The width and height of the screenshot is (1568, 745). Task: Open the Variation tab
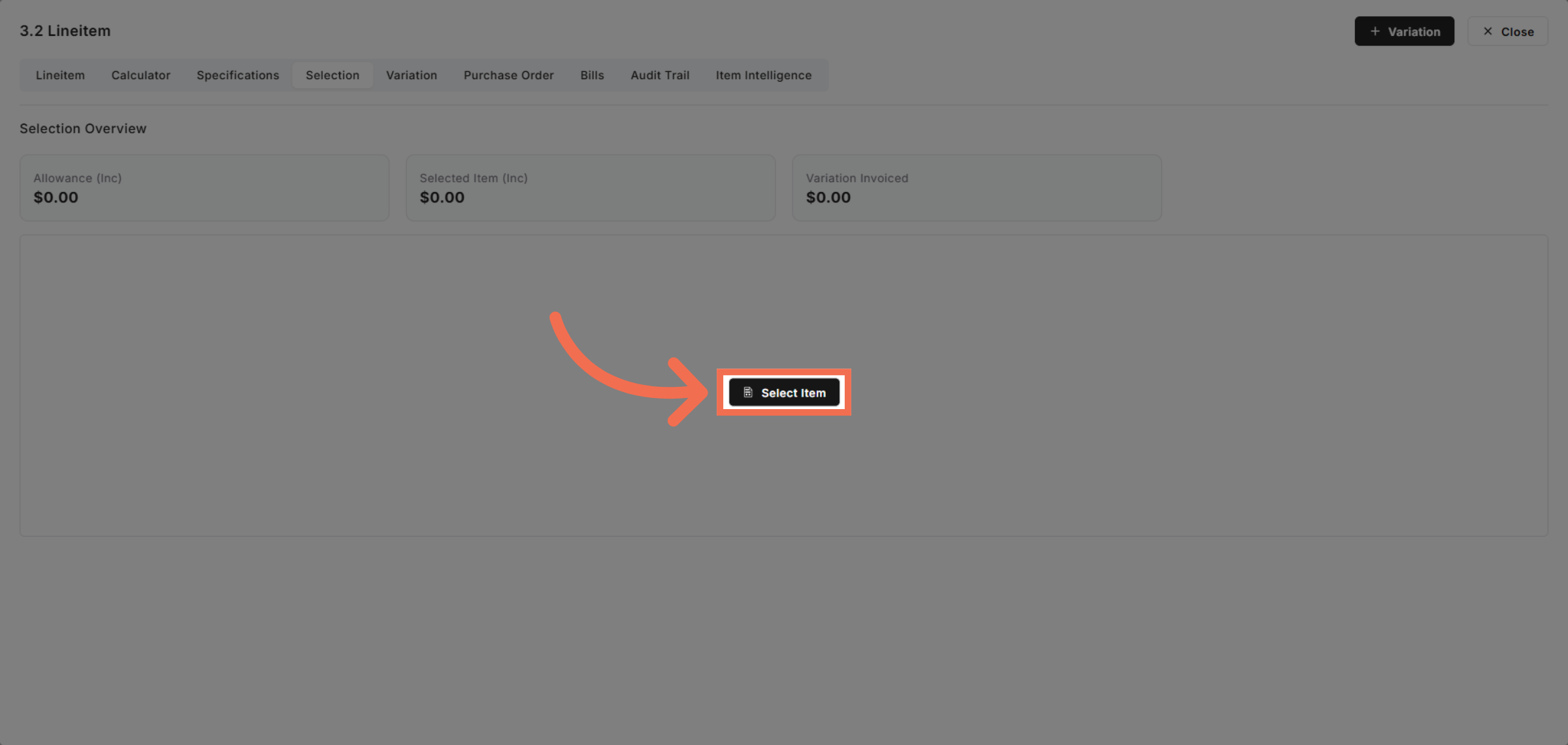click(411, 75)
